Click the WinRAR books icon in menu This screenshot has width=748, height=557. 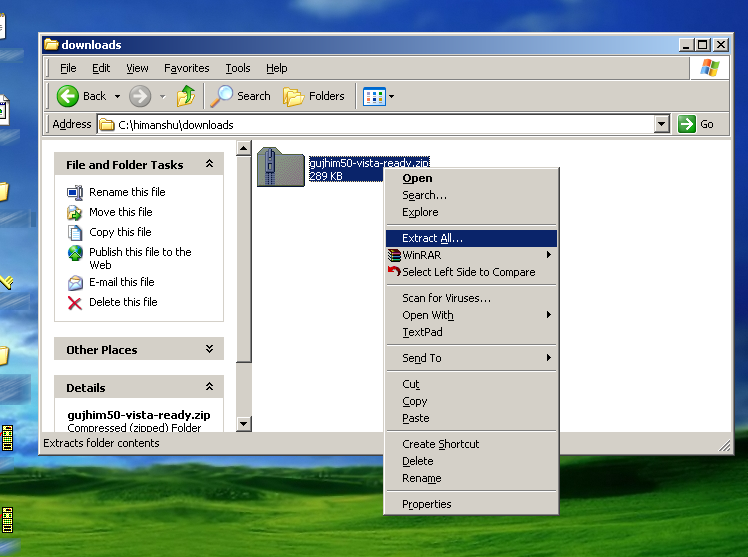coord(394,255)
